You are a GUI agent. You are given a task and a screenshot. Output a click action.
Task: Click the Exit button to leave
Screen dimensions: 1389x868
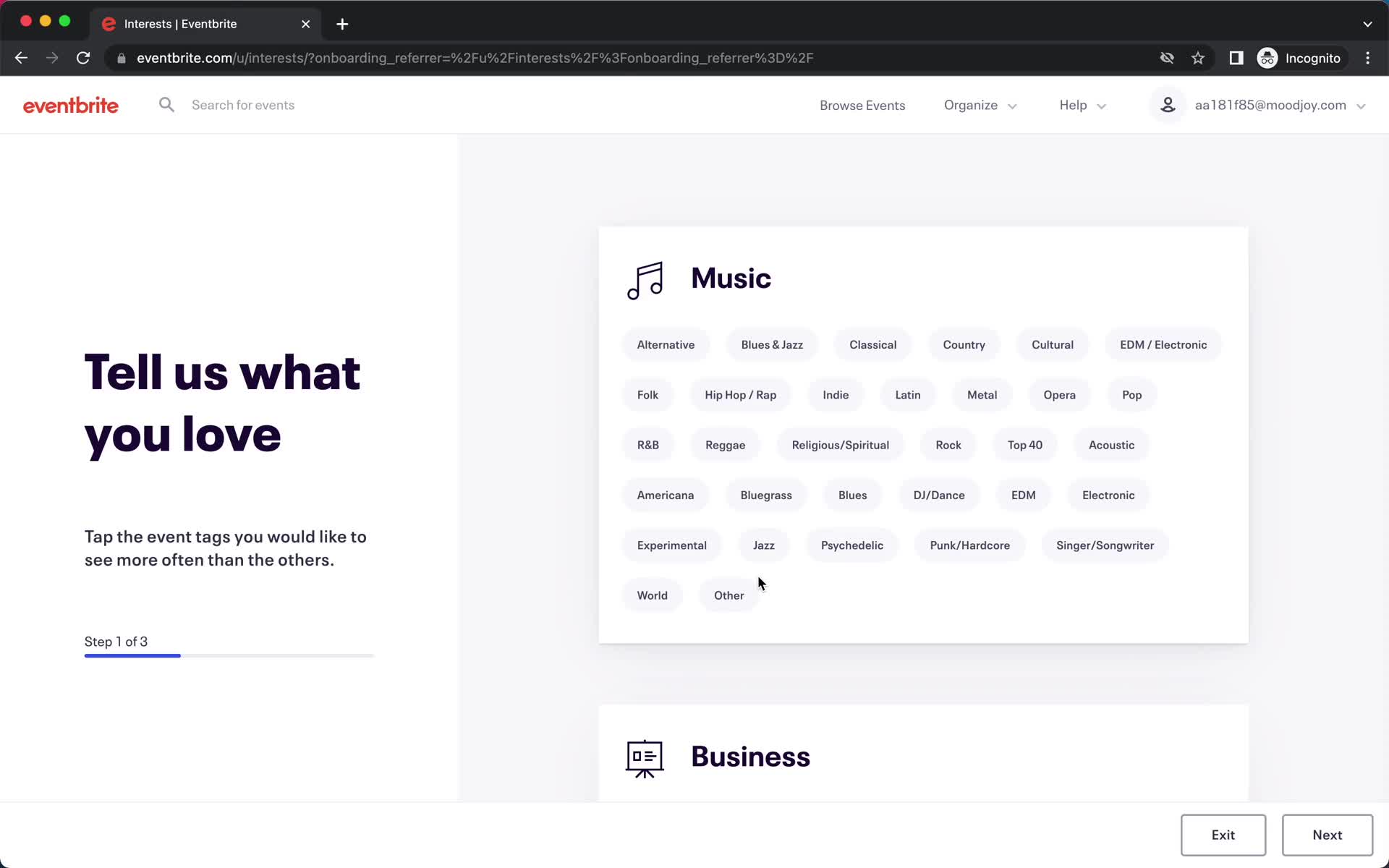pos(1223,834)
